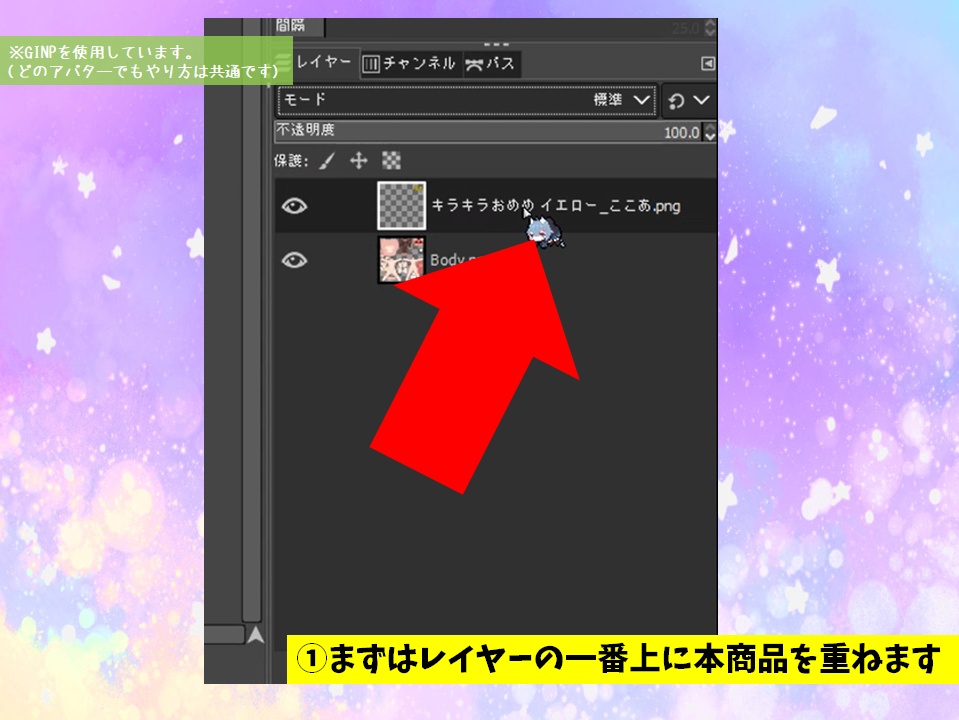Click the reset blend mode circular arrow icon

[x=675, y=101]
